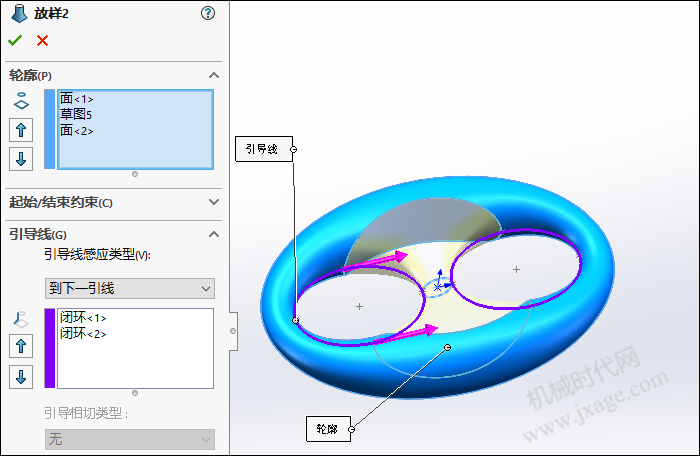Expand the 起始/结束约束(C) section
Screen dimensions: 700x456
tap(214, 202)
